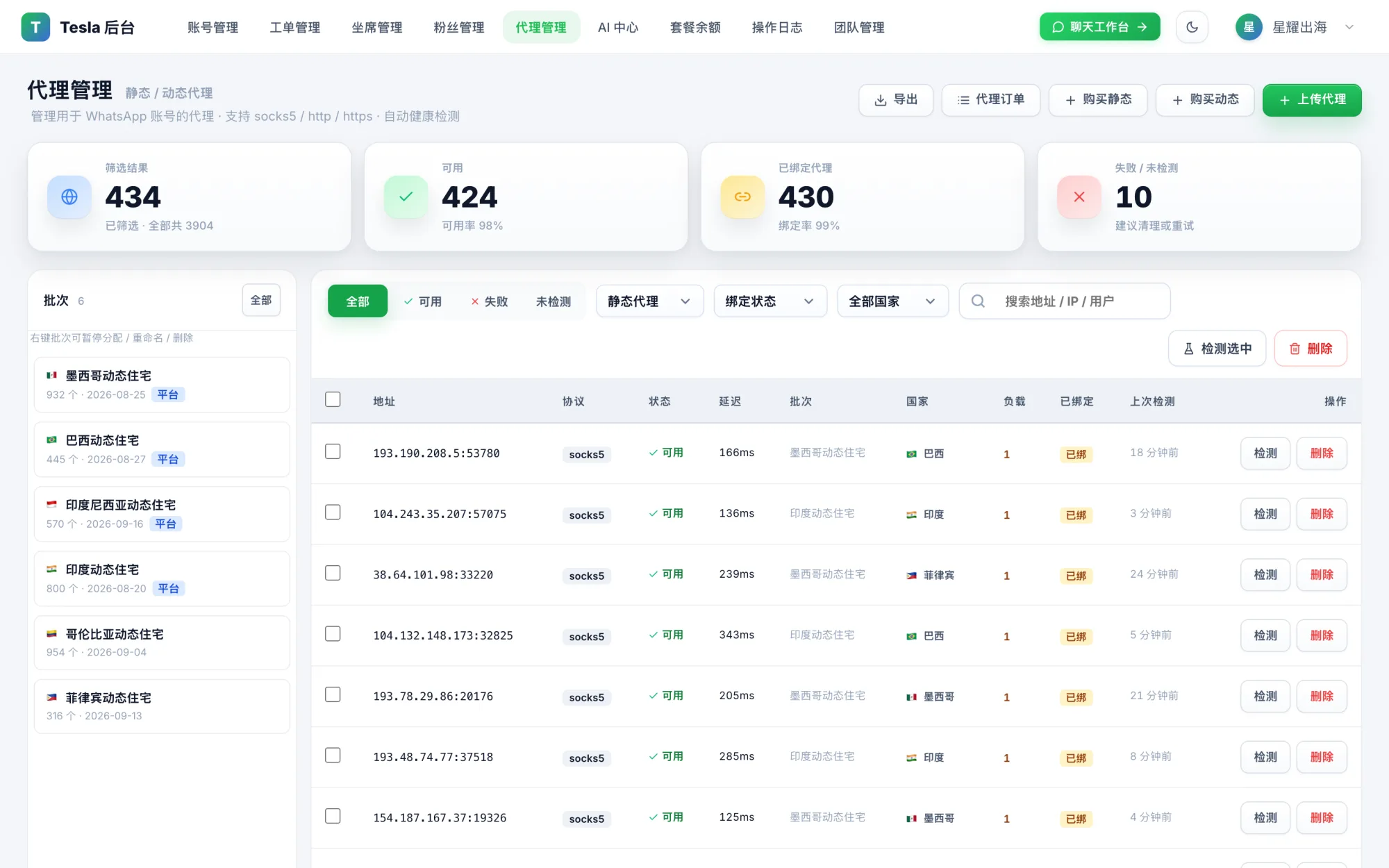Click 删除 for 104.243.35.207:57075

click(1322, 514)
